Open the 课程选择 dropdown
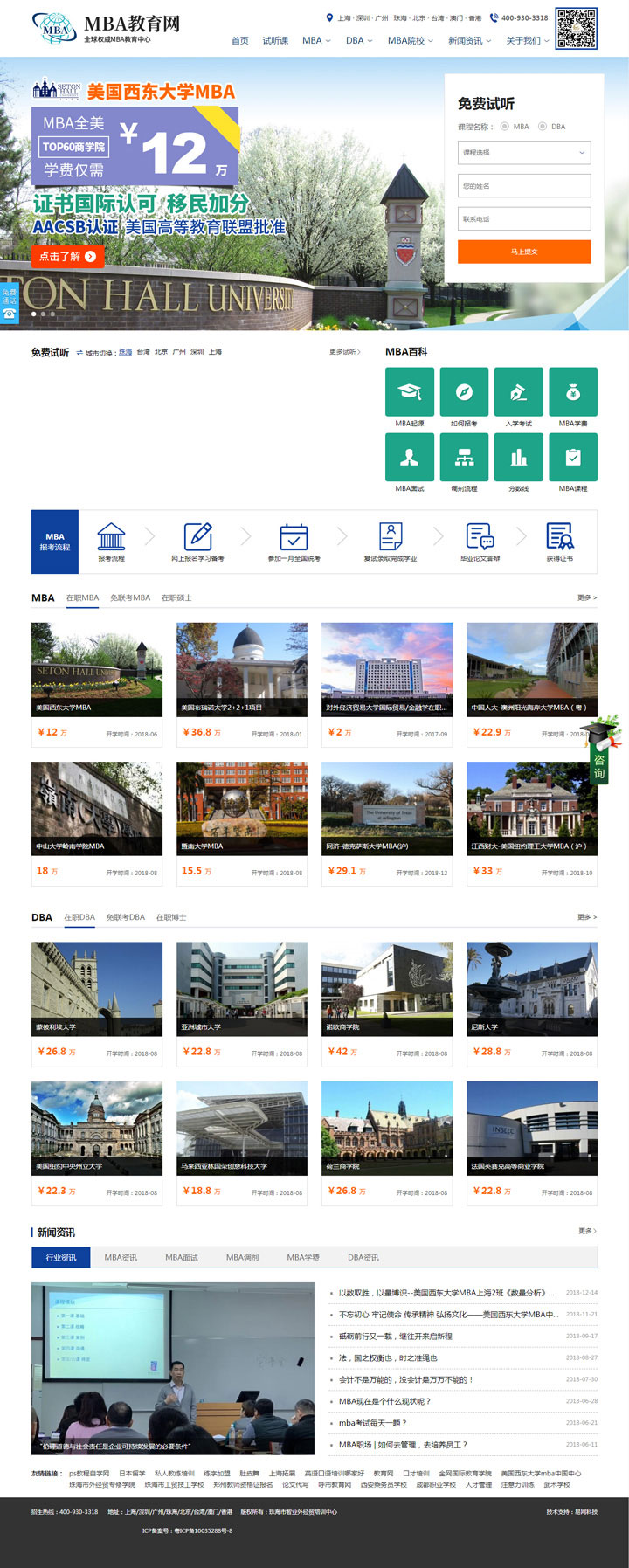 (x=524, y=153)
